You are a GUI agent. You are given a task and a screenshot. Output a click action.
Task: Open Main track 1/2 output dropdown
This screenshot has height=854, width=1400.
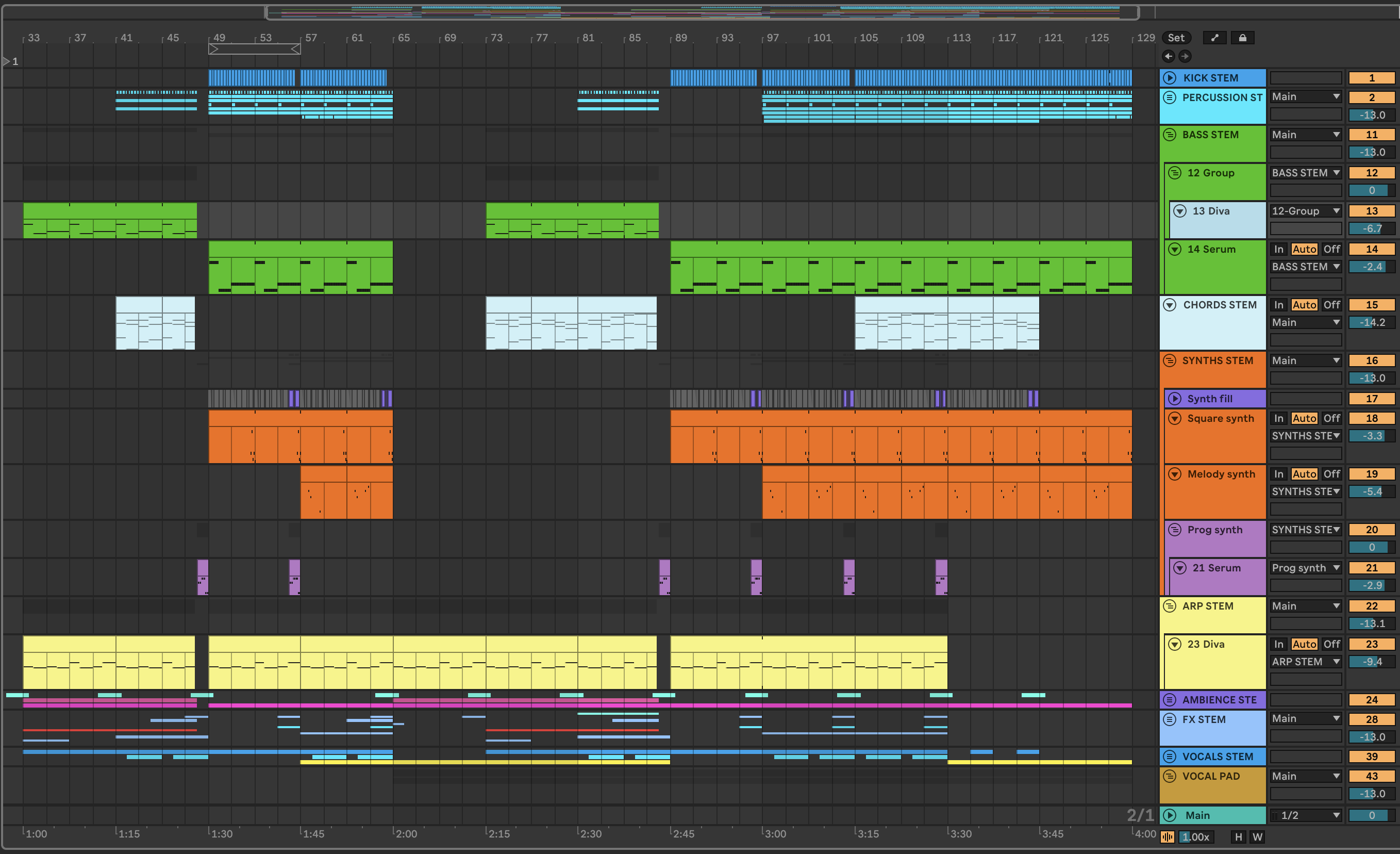[1305, 815]
